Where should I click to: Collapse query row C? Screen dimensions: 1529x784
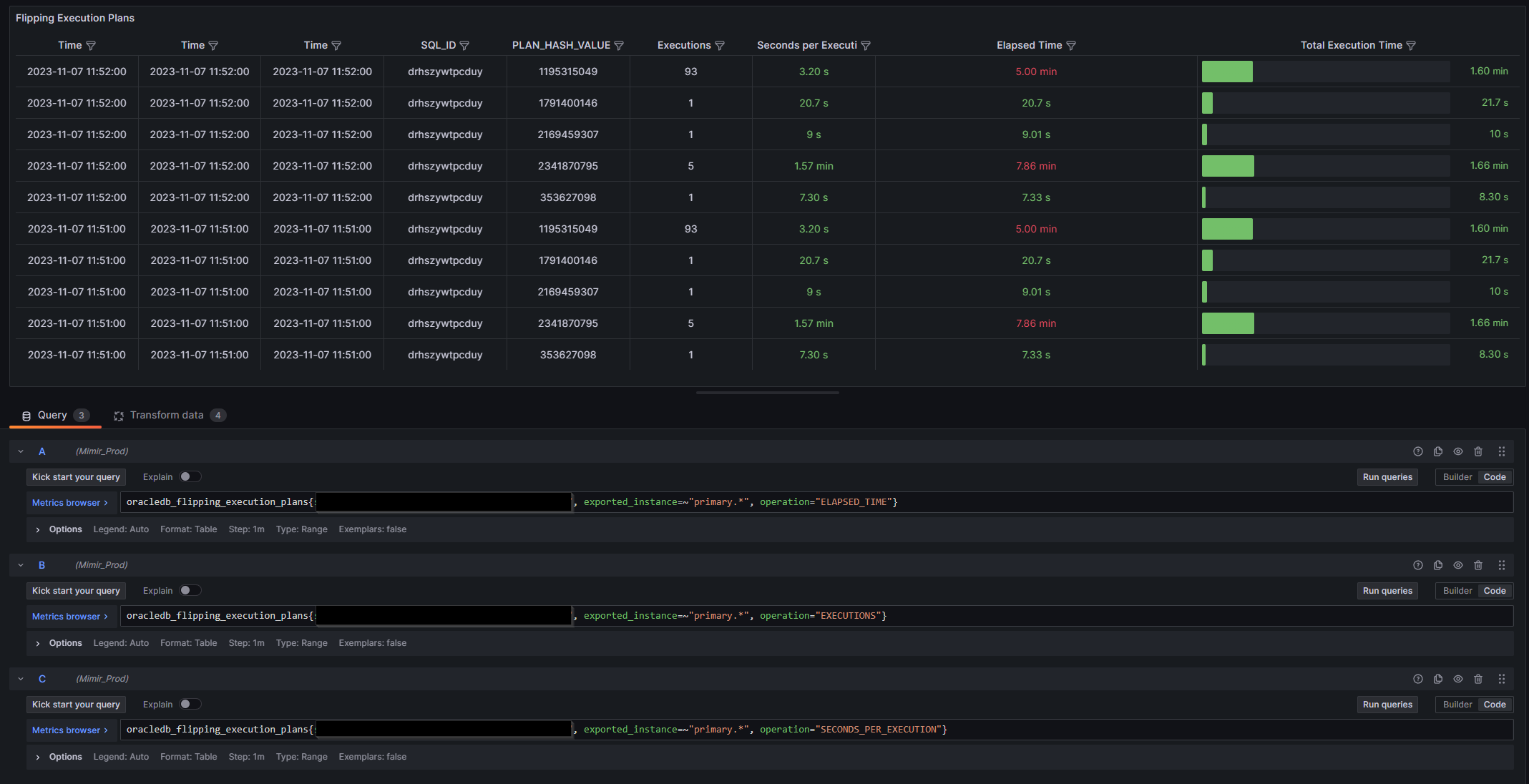pyautogui.click(x=21, y=679)
